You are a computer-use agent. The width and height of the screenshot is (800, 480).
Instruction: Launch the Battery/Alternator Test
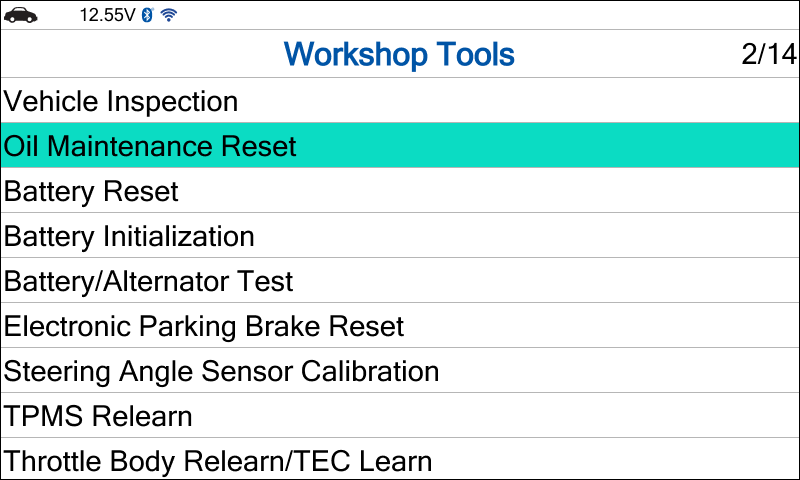pos(149,281)
